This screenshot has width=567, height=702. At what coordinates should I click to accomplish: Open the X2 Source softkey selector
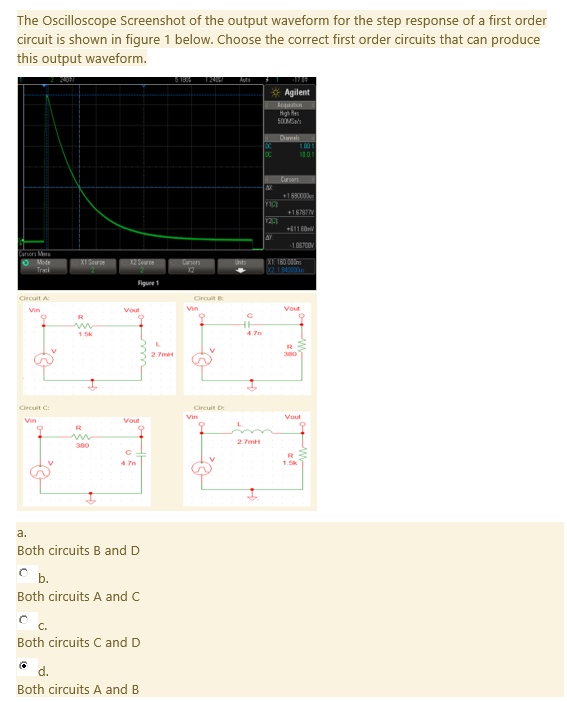[x=142, y=266]
